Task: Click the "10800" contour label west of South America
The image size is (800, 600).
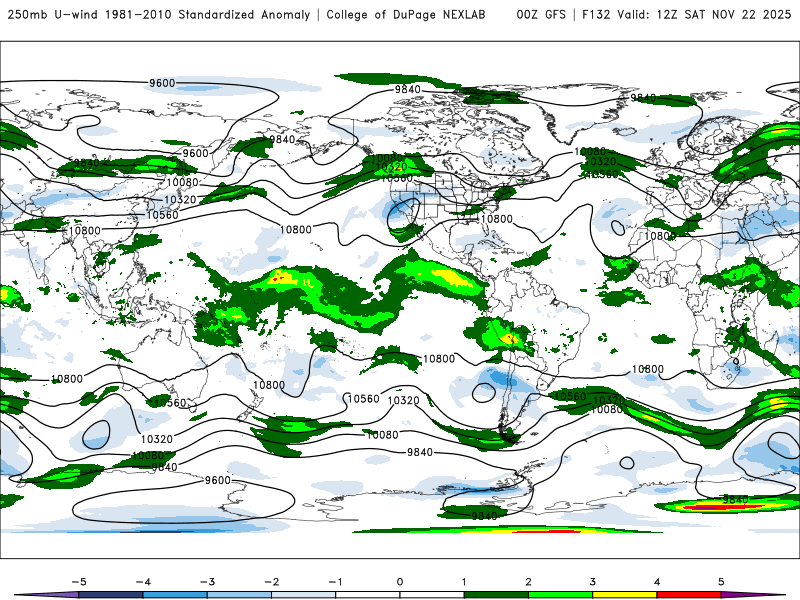Action: coord(439,359)
